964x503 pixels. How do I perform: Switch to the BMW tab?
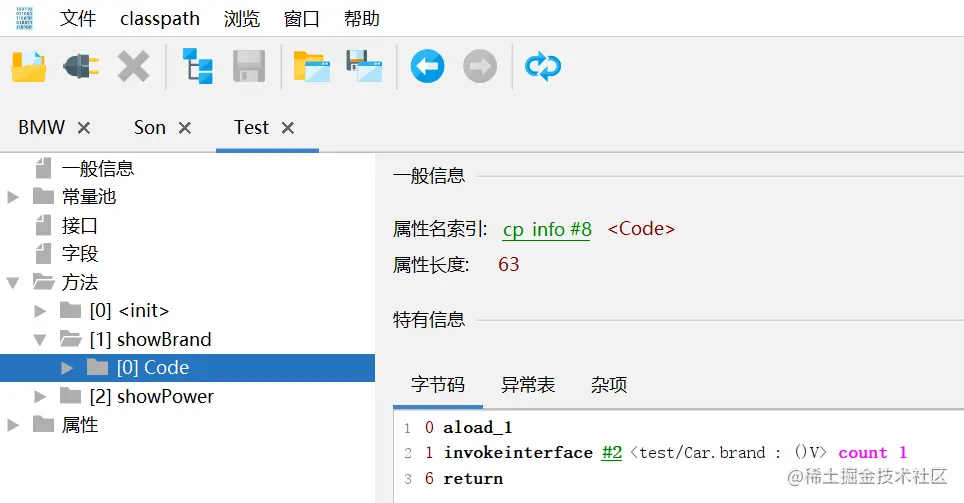pos(41,127)
